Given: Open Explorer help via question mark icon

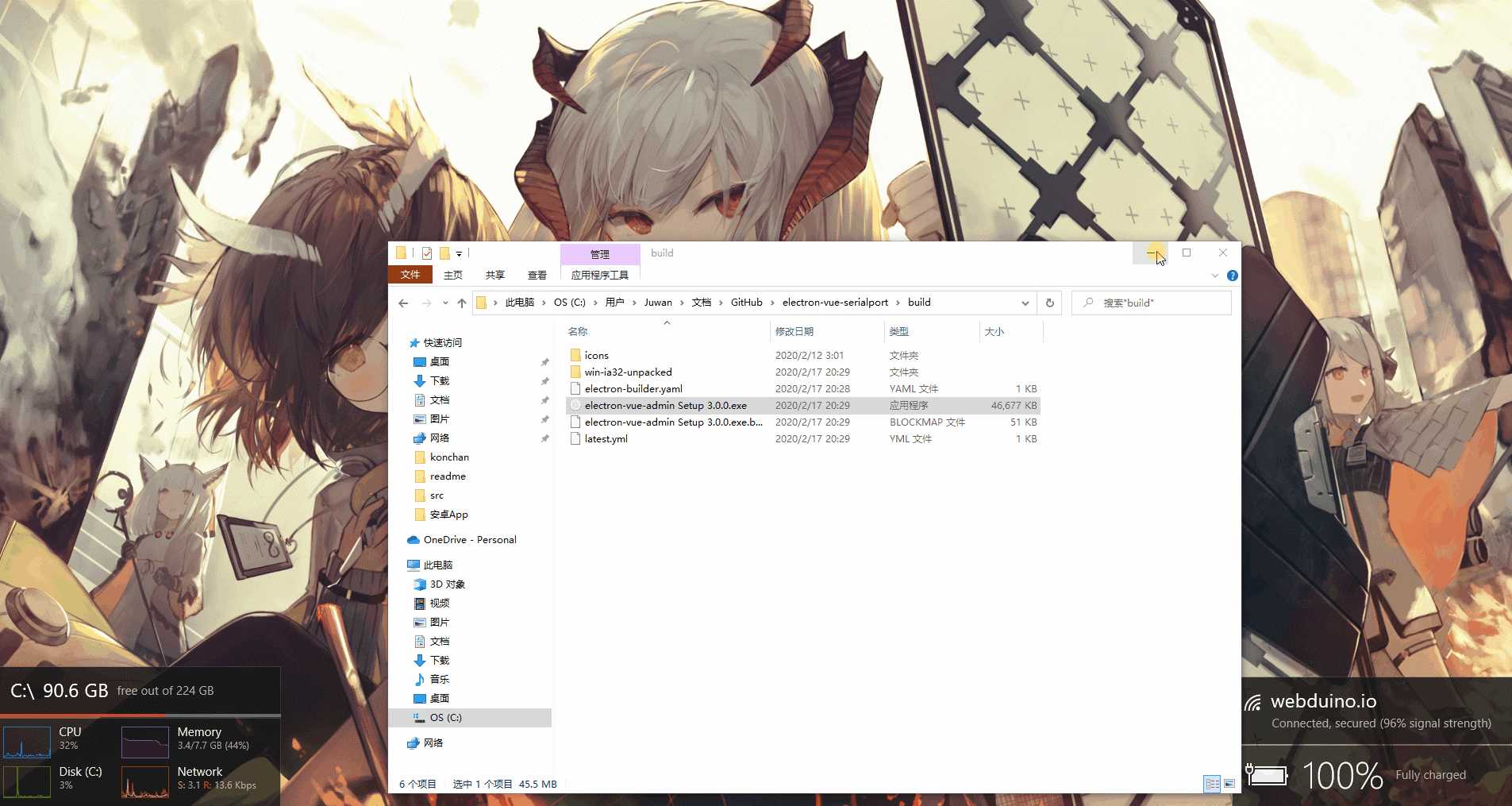Looking at the screenshot, I should (x=1232, y=276).
